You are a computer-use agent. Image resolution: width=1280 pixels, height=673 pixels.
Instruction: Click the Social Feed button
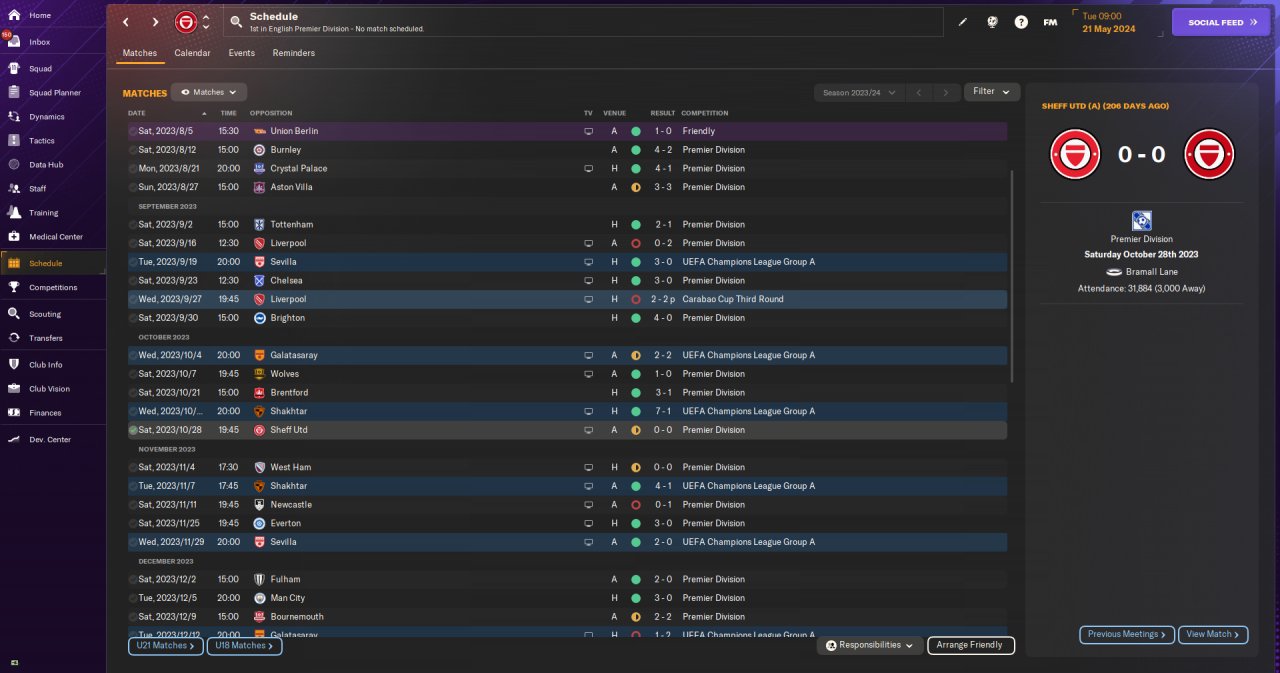[x=1221, y=22]
